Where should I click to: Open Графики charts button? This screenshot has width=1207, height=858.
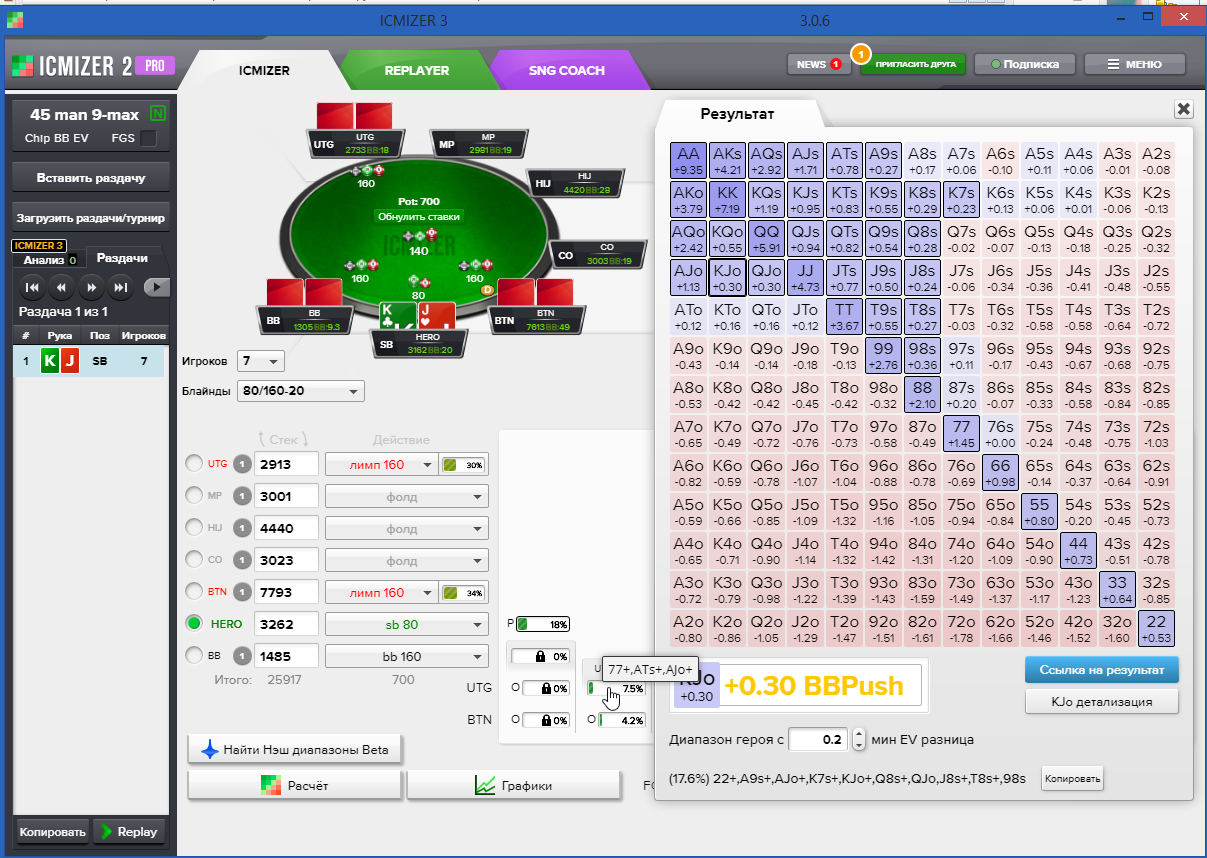tap(514, 785)
